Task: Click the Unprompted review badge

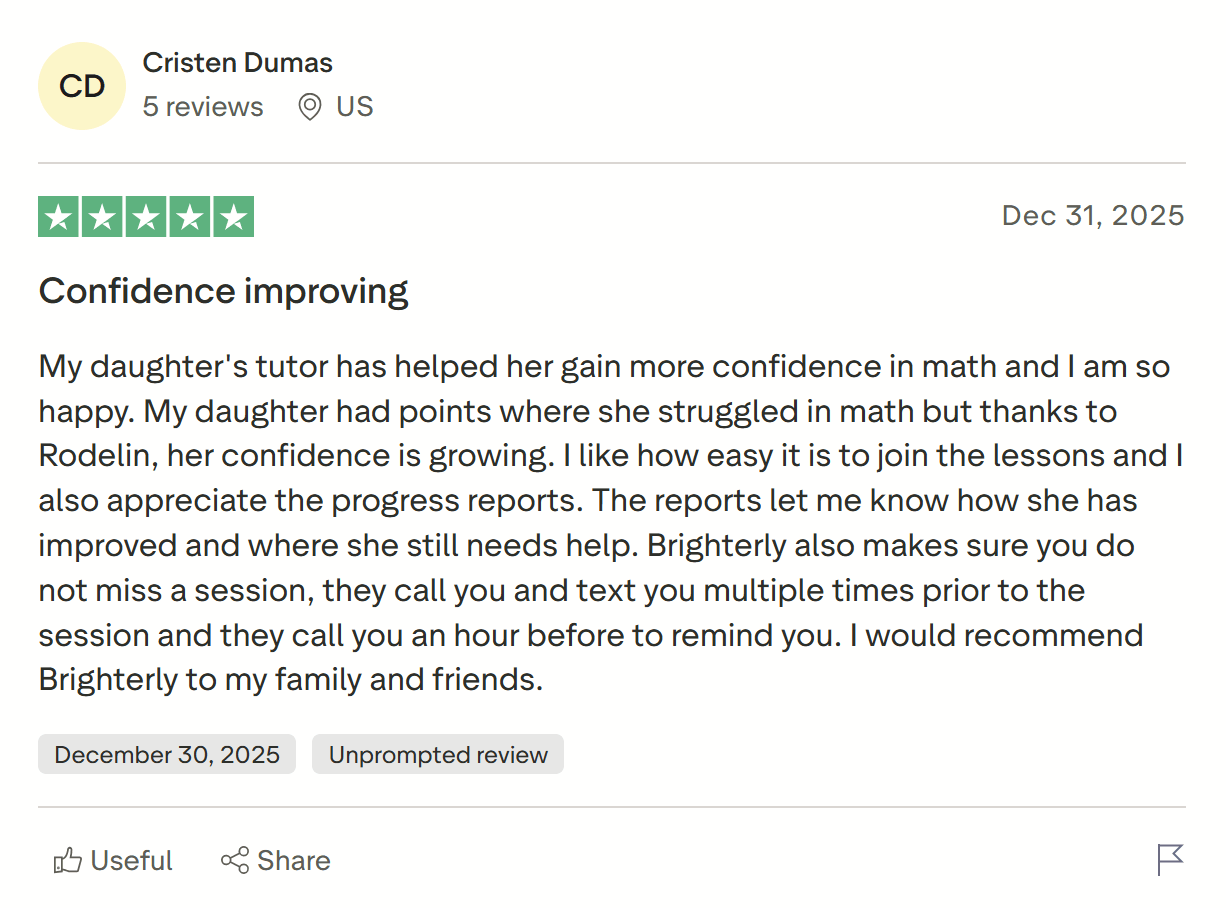Action: pyautogui.click(x=438, y=754)
